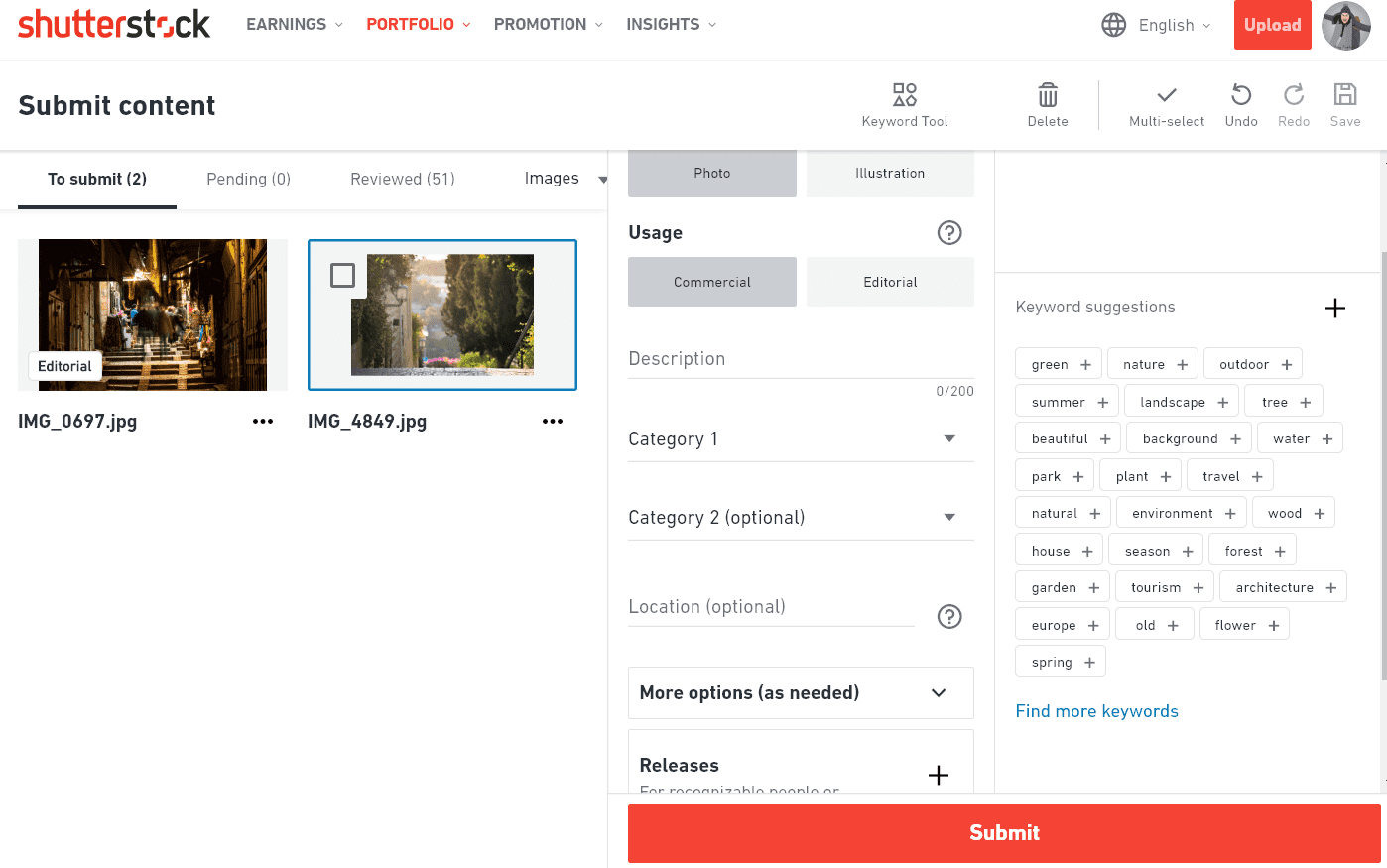Screen dimensions: 1387x868
Task: Open the Location help question mark
Action: (949, 617)
